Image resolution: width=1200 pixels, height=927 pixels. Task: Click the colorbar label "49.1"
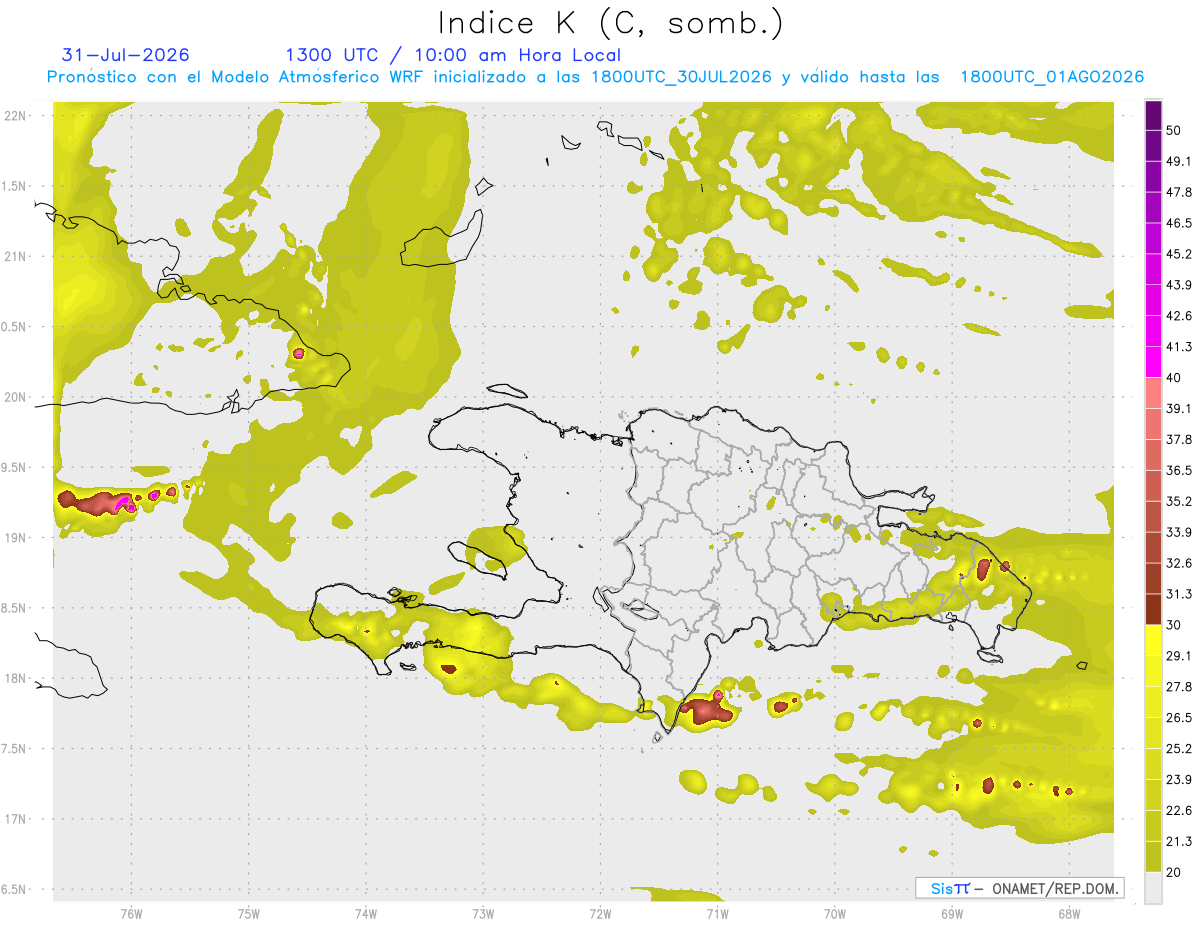(x=1179, y=161)
